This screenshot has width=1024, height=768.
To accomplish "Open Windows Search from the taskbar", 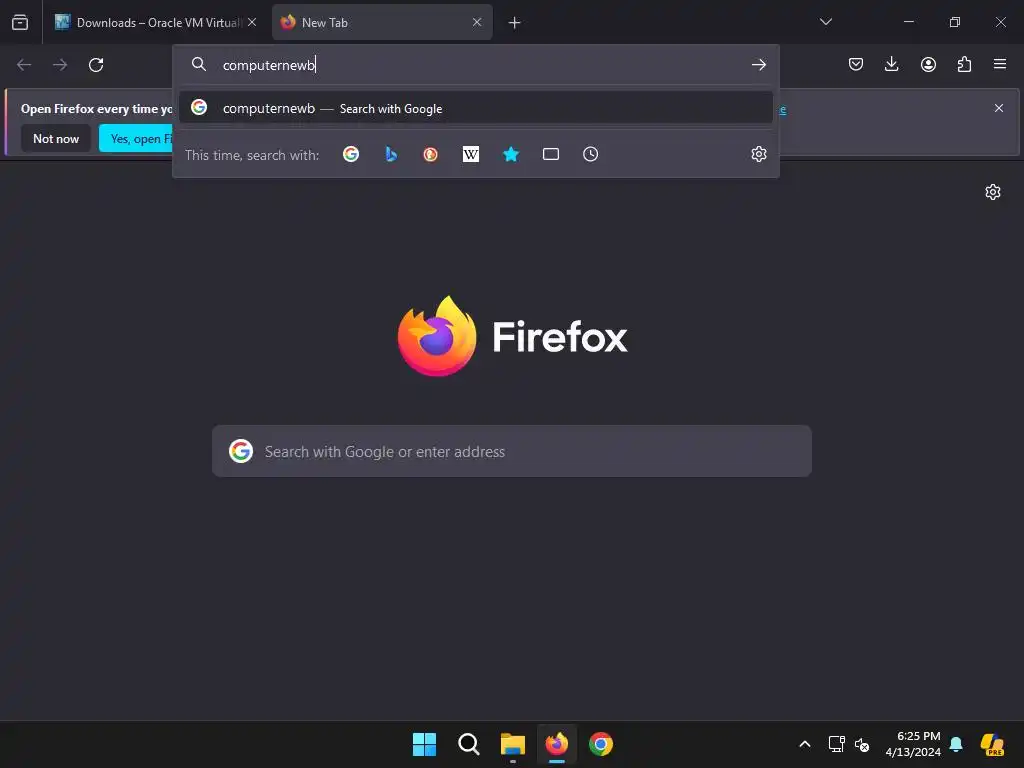I will 468,744.
